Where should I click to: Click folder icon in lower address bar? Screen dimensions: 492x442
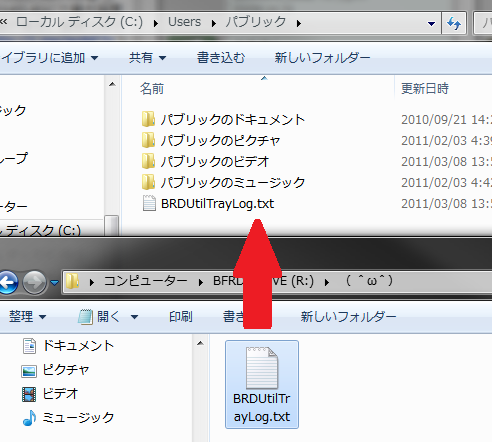[x=72, y=281]
